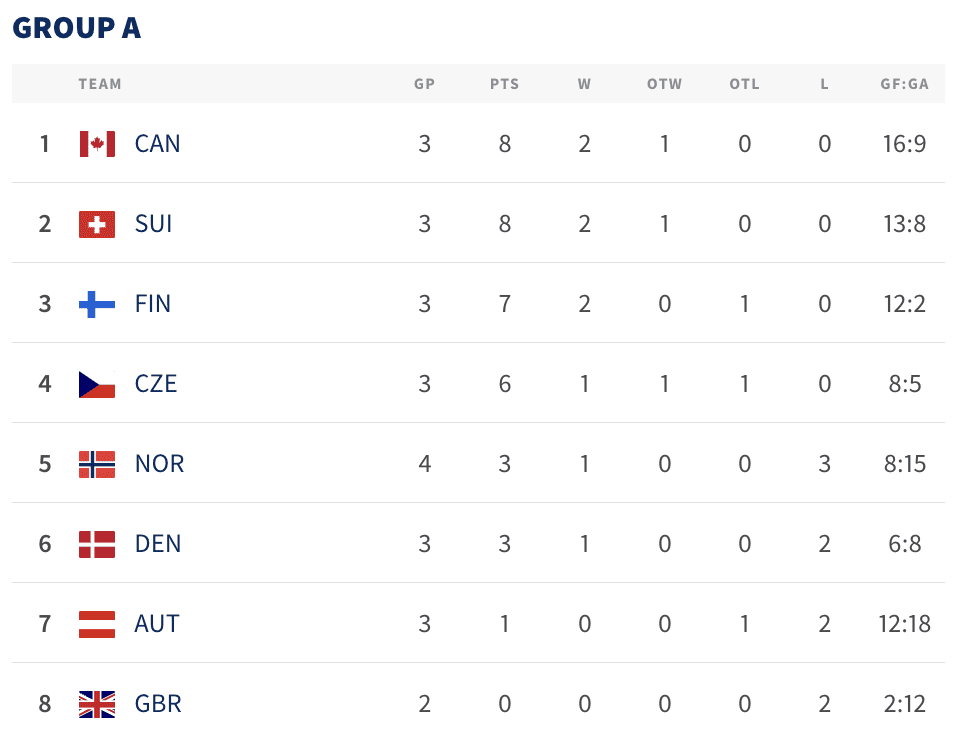
Task: Click the Norway flag icon
Action: coord(97,464)
